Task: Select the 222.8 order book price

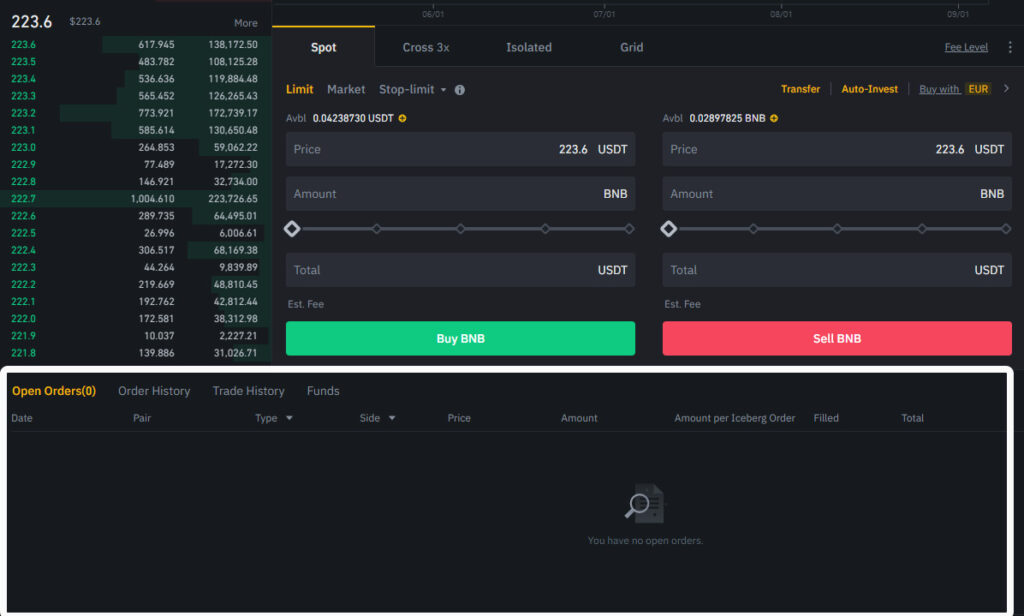Action: [24, 182]
